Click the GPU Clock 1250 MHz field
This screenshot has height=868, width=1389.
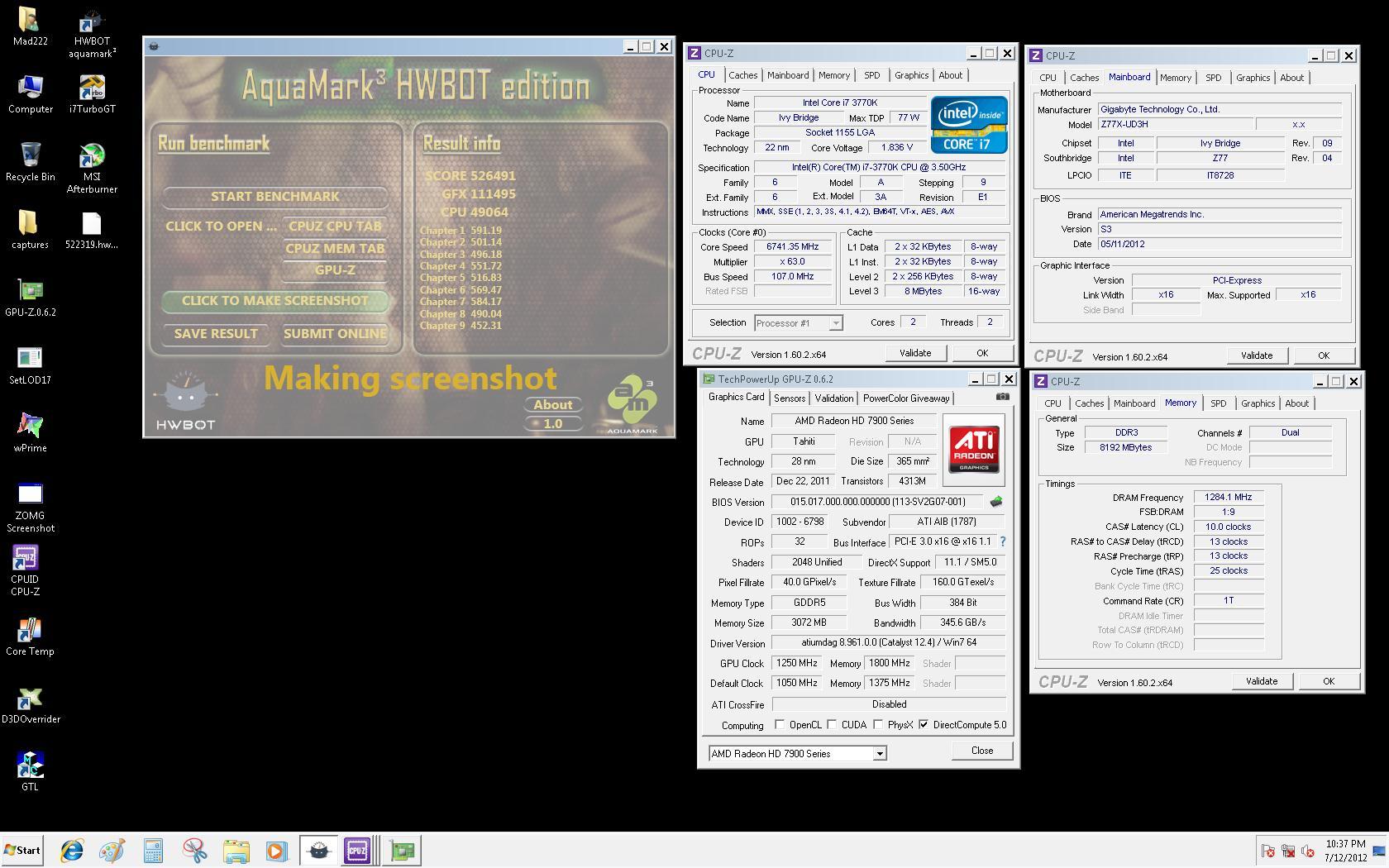797,663
